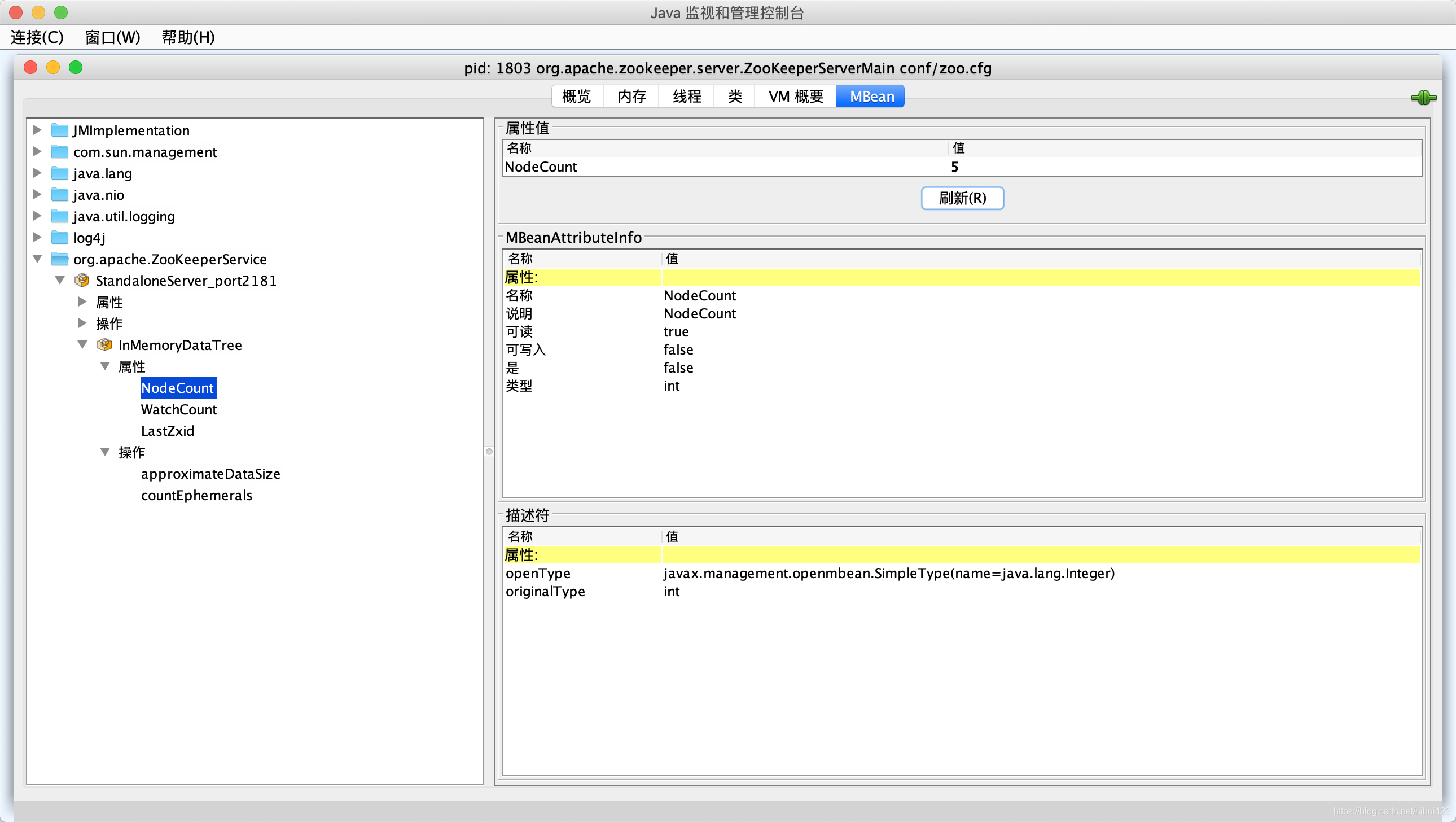Click the yellow 属性: row in 描述符
The image size is (1456, 822).
coord(962,555)
